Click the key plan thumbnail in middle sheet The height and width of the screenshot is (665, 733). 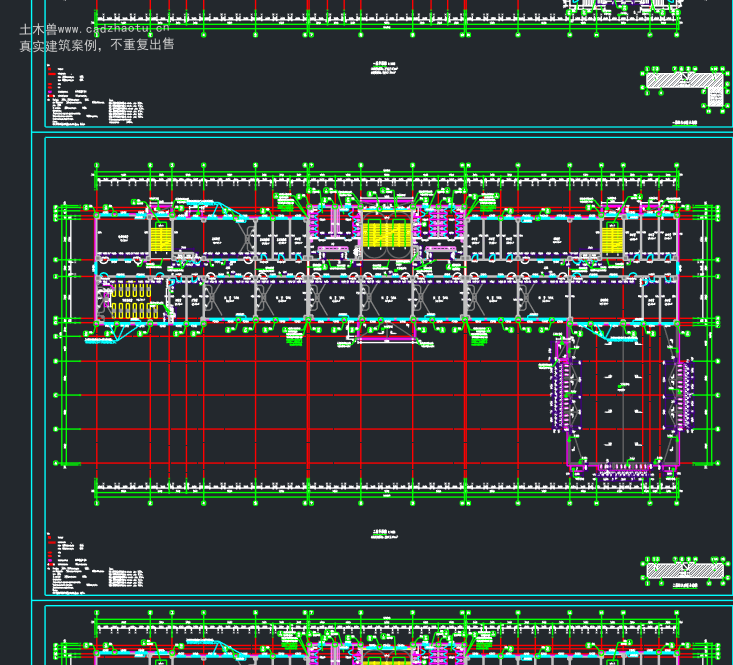click(684, 571)
